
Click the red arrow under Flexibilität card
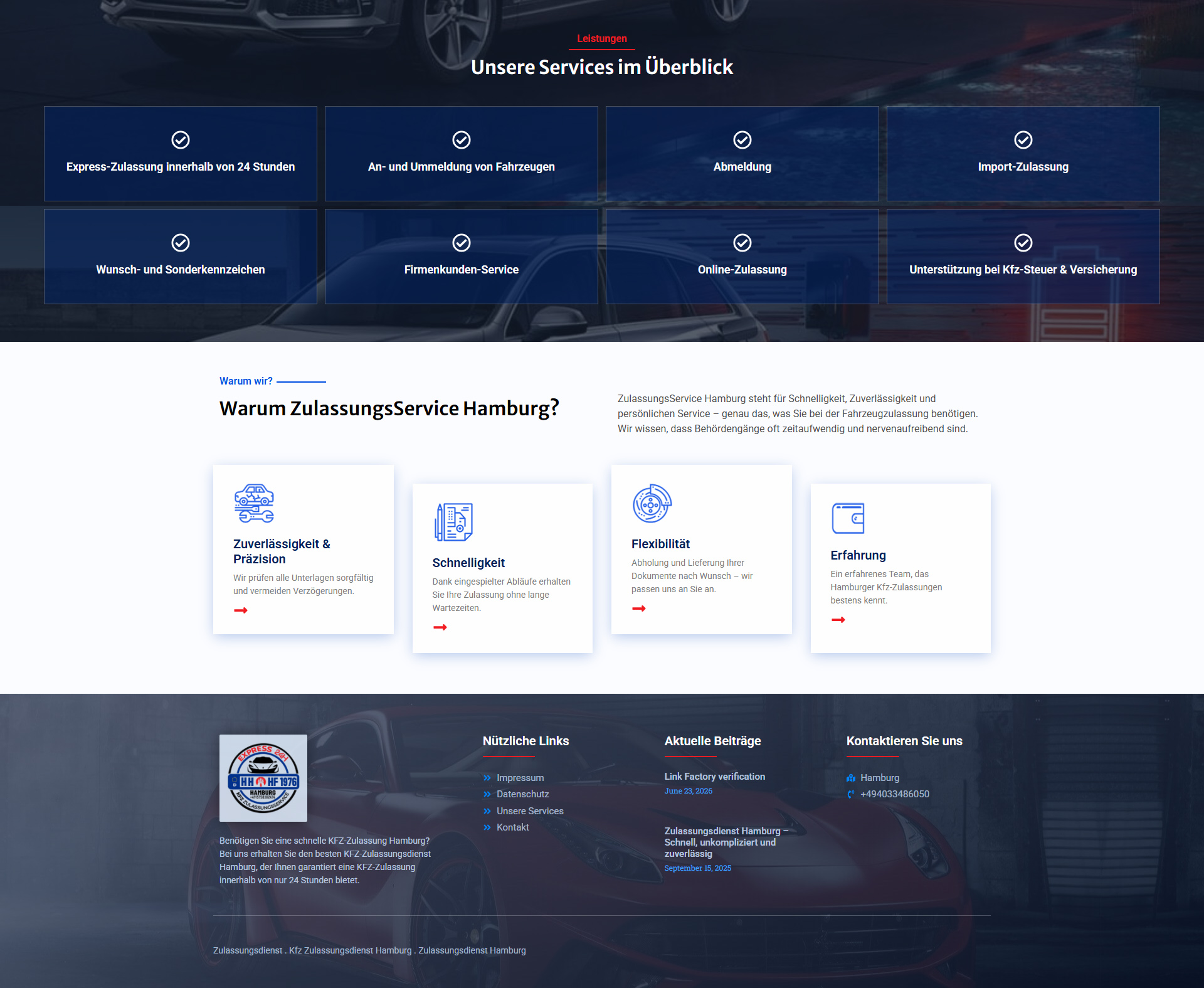point(639,608)
